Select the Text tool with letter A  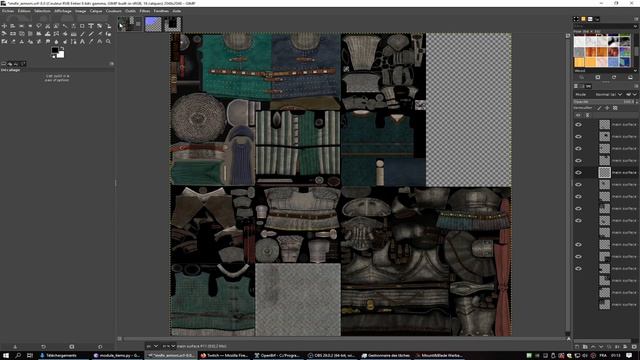pyautogui.click(x=82, y=42)
